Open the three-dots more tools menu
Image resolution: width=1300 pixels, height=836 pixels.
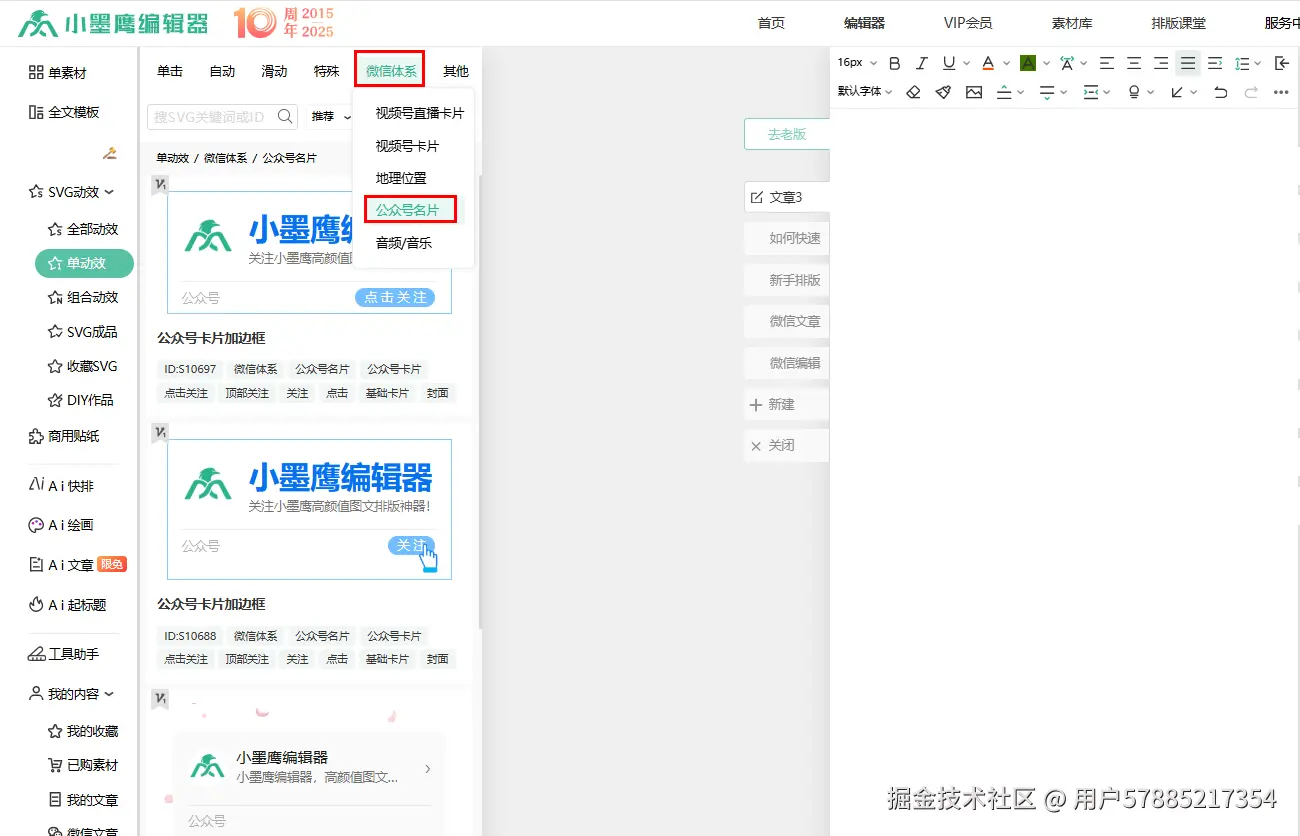tap(1281, 92)
